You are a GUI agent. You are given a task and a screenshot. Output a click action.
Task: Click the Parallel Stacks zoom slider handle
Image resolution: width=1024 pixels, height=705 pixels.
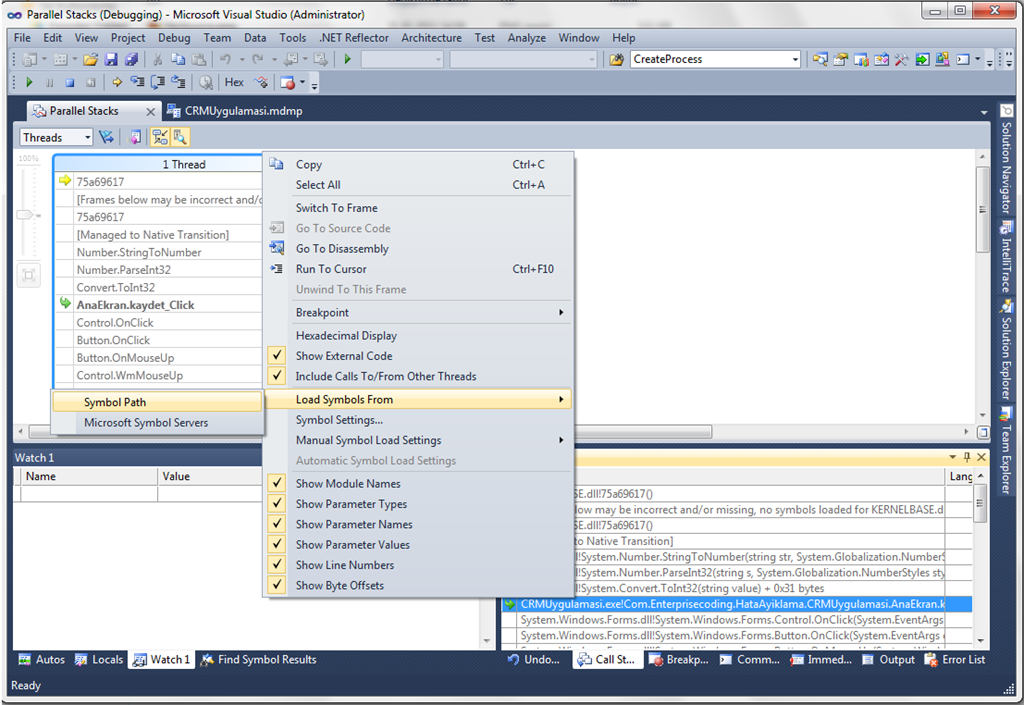tap(26, 214)
